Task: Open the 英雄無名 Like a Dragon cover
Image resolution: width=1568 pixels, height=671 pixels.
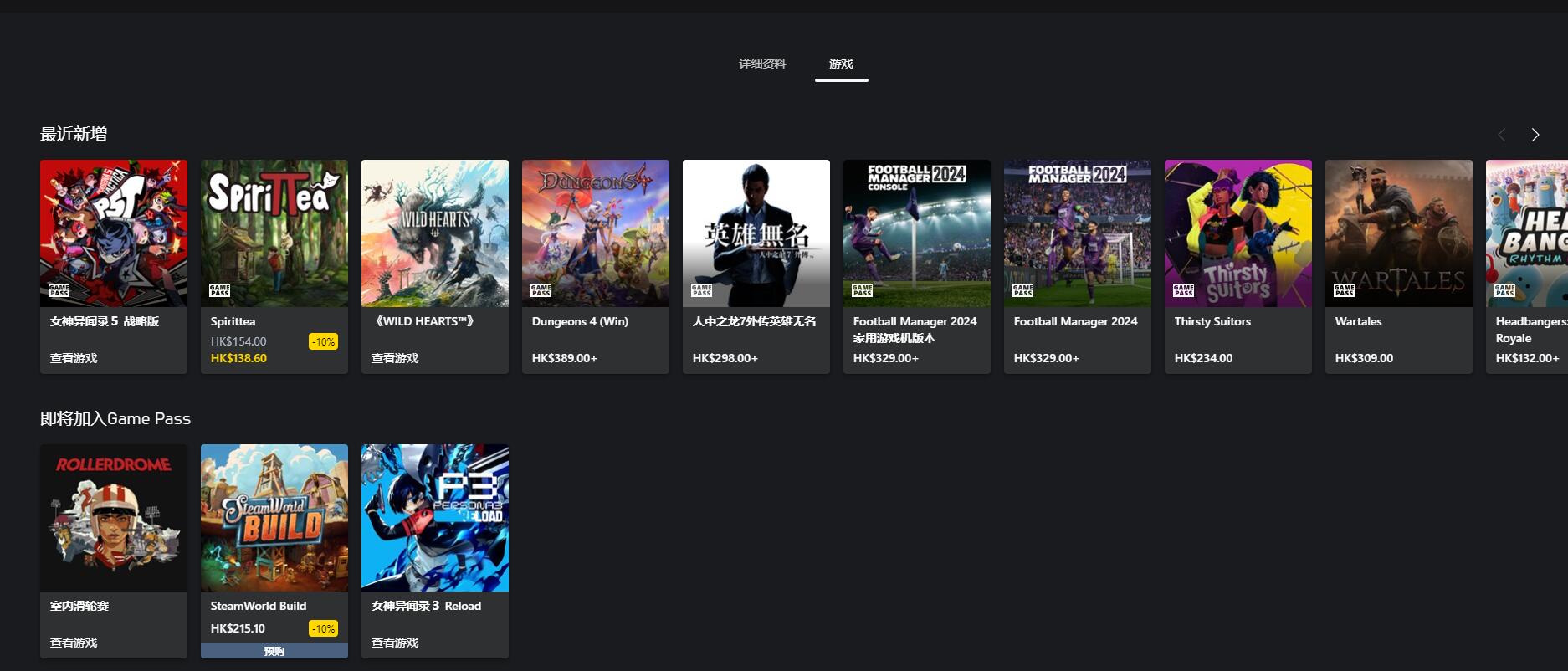Action: click(756, 233)
